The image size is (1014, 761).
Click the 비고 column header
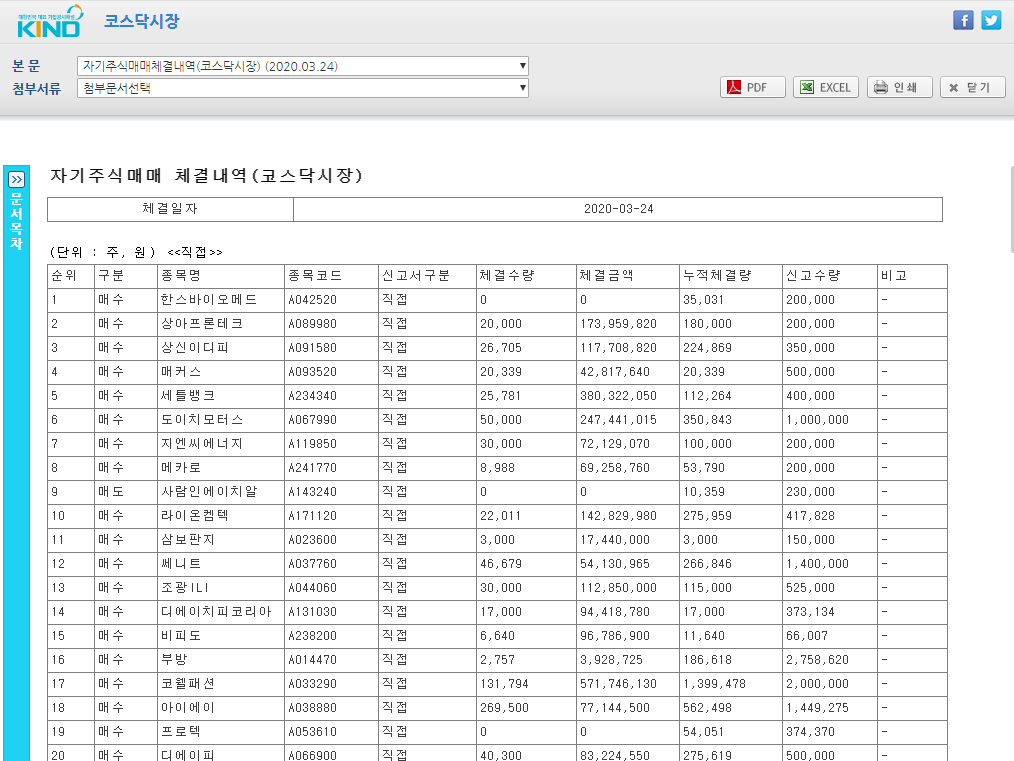click(x=894, y=275)
